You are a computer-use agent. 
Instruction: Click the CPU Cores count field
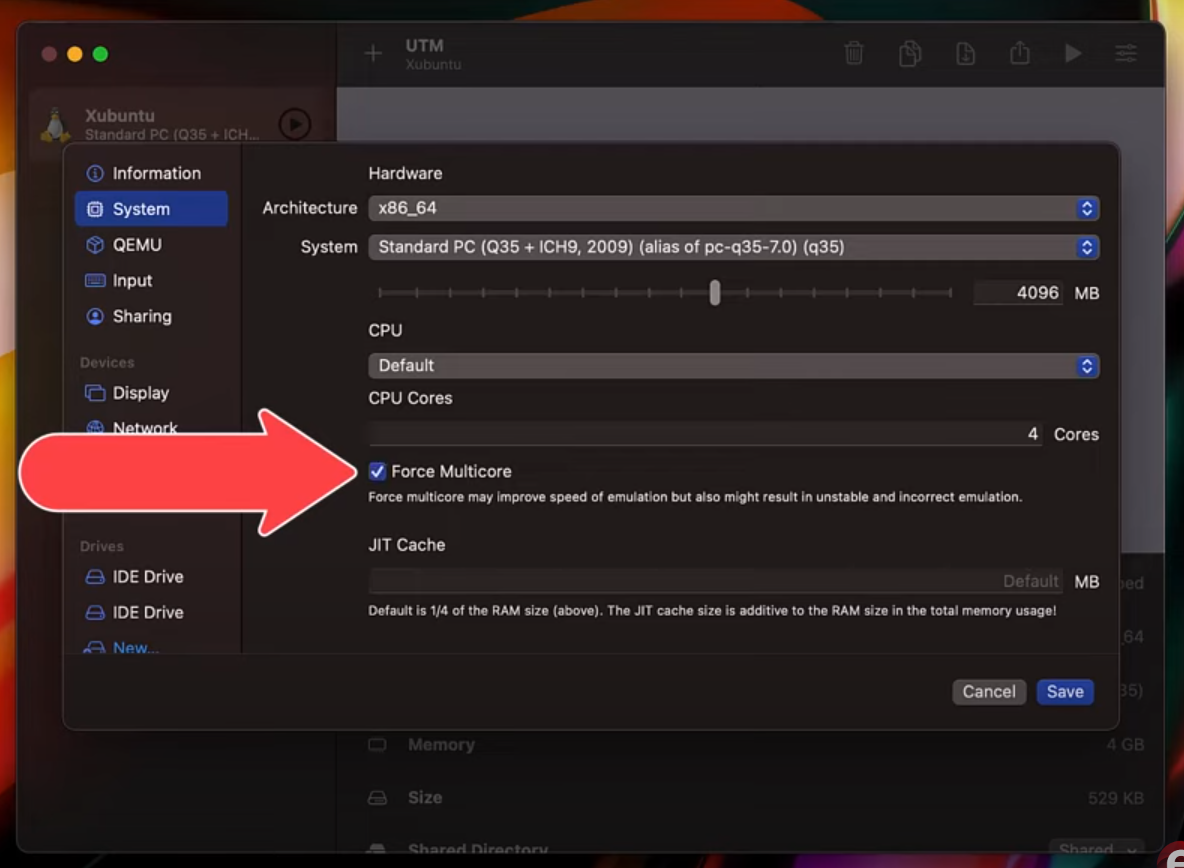(x=706, y=434)
